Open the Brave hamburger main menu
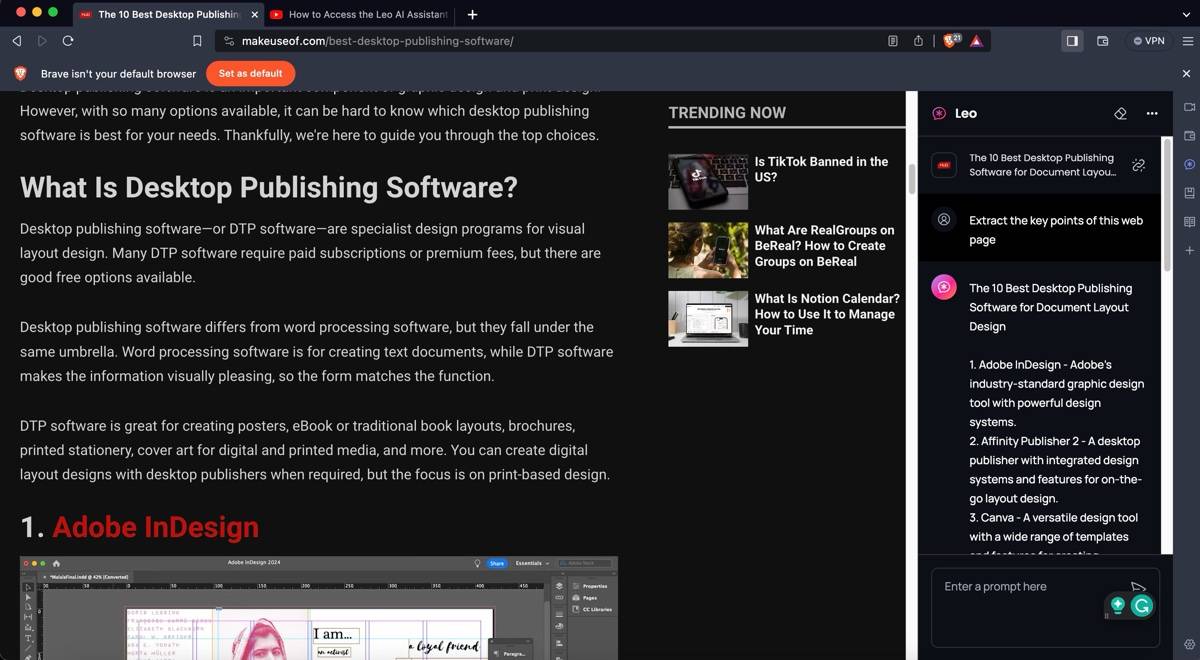 (1187, 41)
